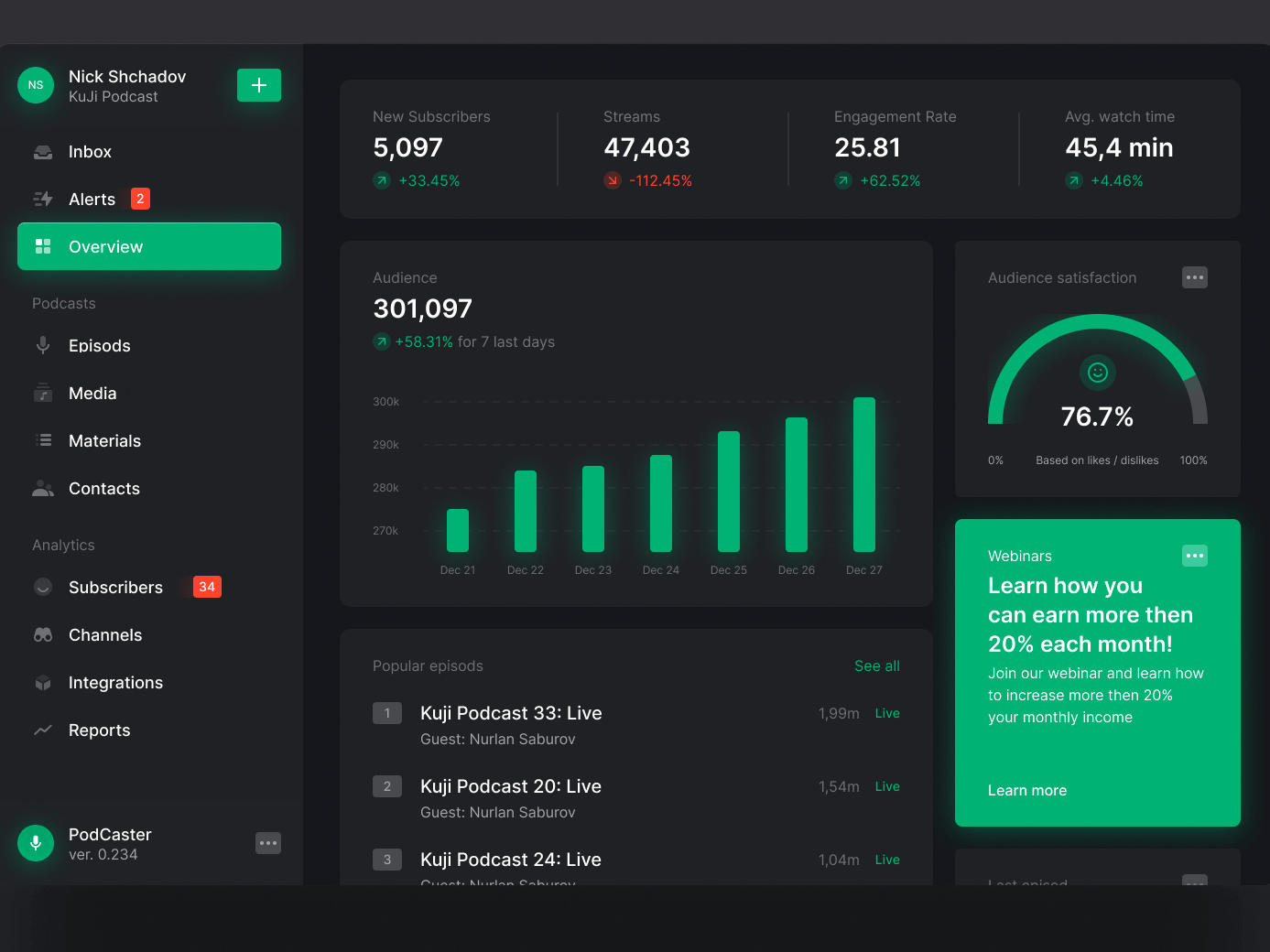
Task: Click See all popular episodes
Action: coord(876,665)
